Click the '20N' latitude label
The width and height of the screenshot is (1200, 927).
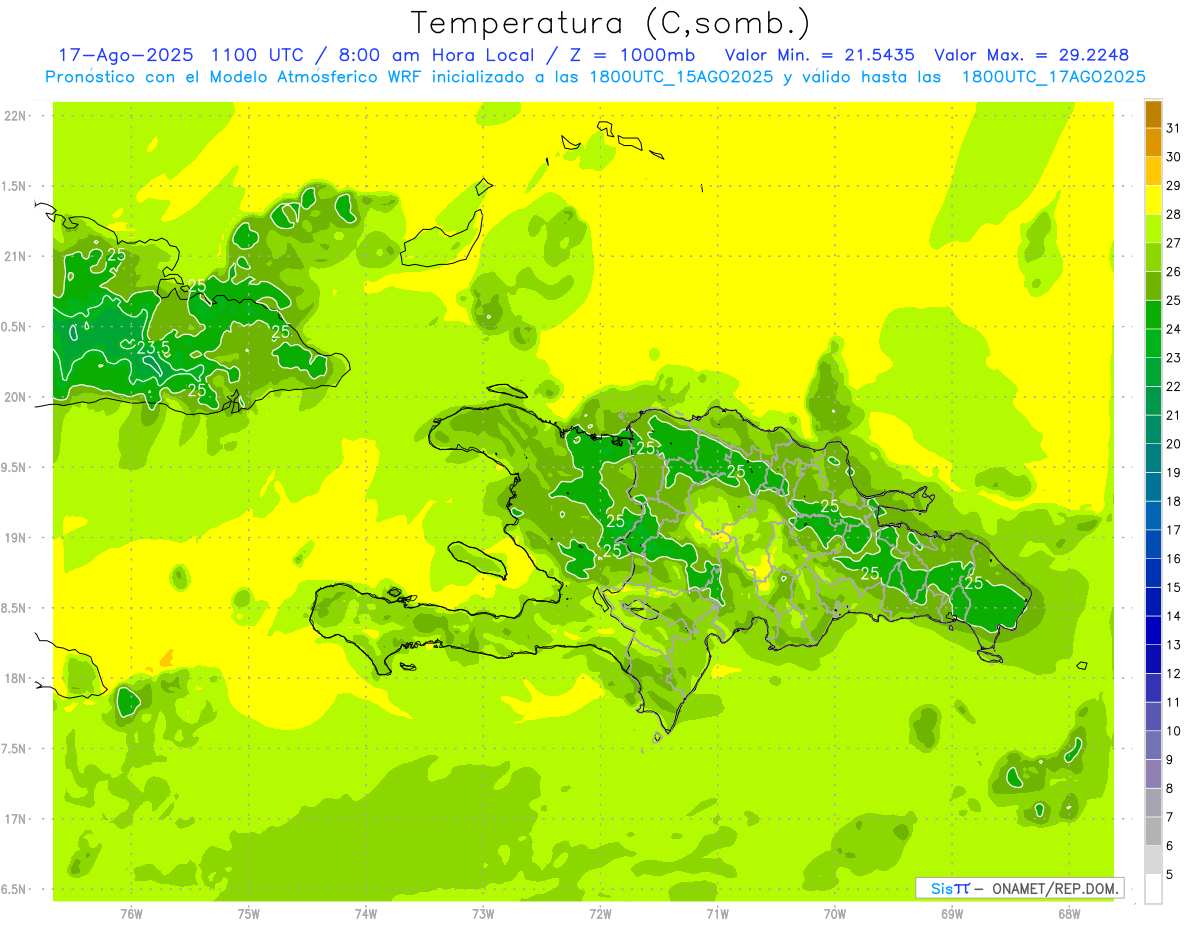click(14, 397)
